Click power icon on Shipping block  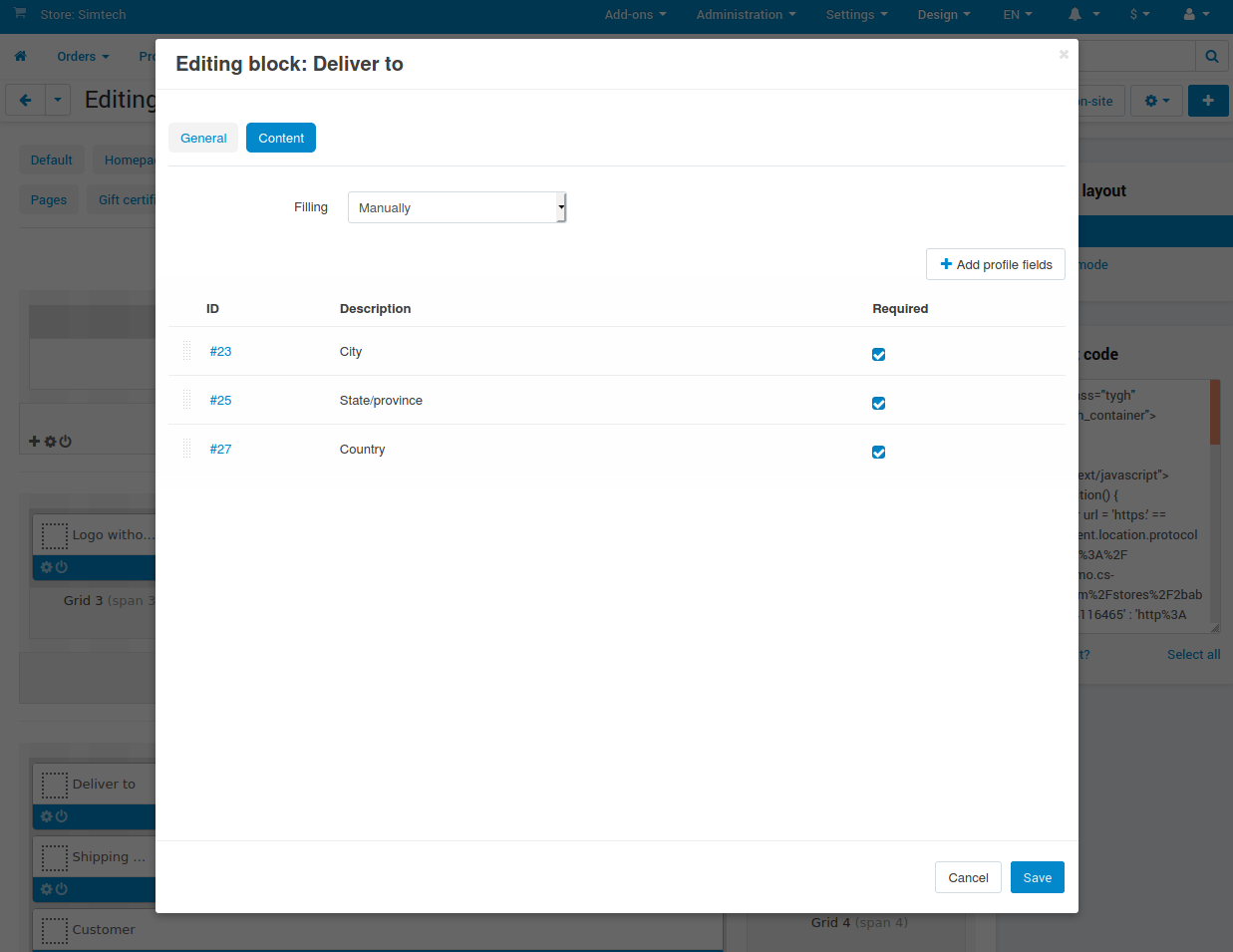[x=62, y=889]
